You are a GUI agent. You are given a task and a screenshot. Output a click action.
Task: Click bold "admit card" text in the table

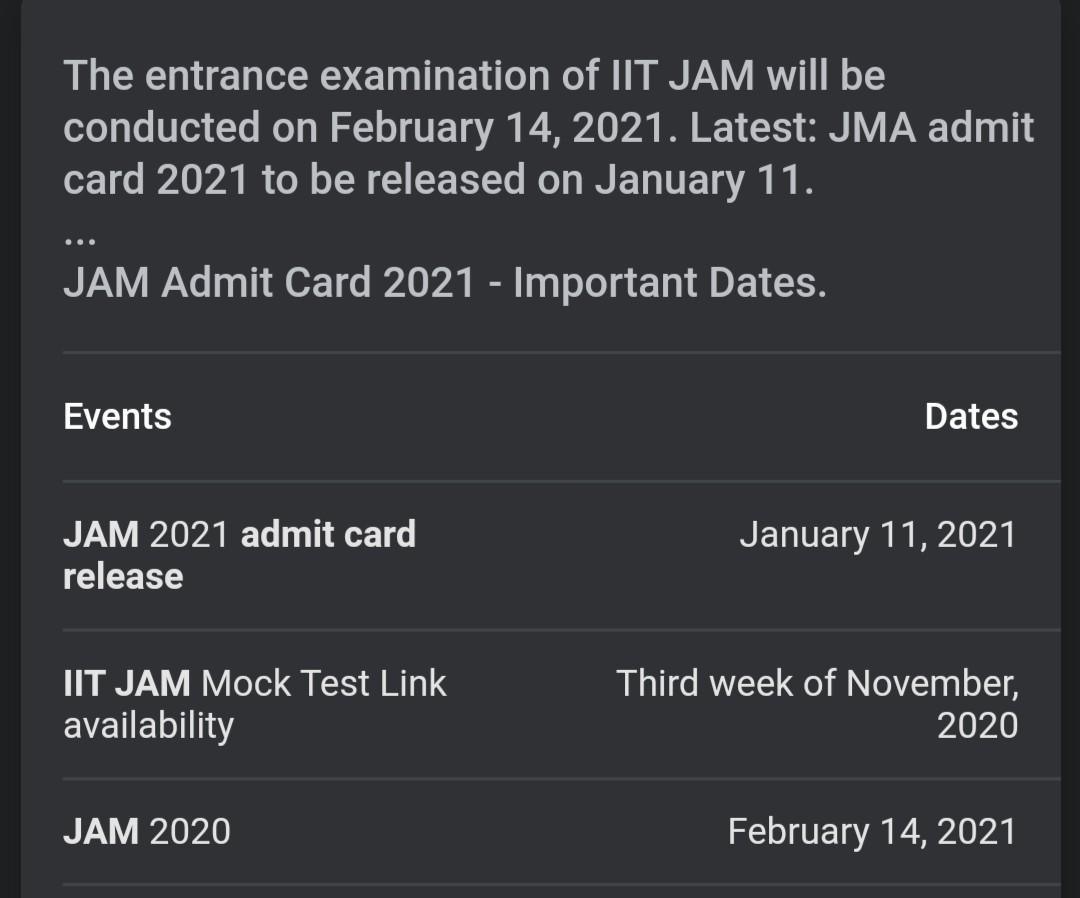pos(328,534)
